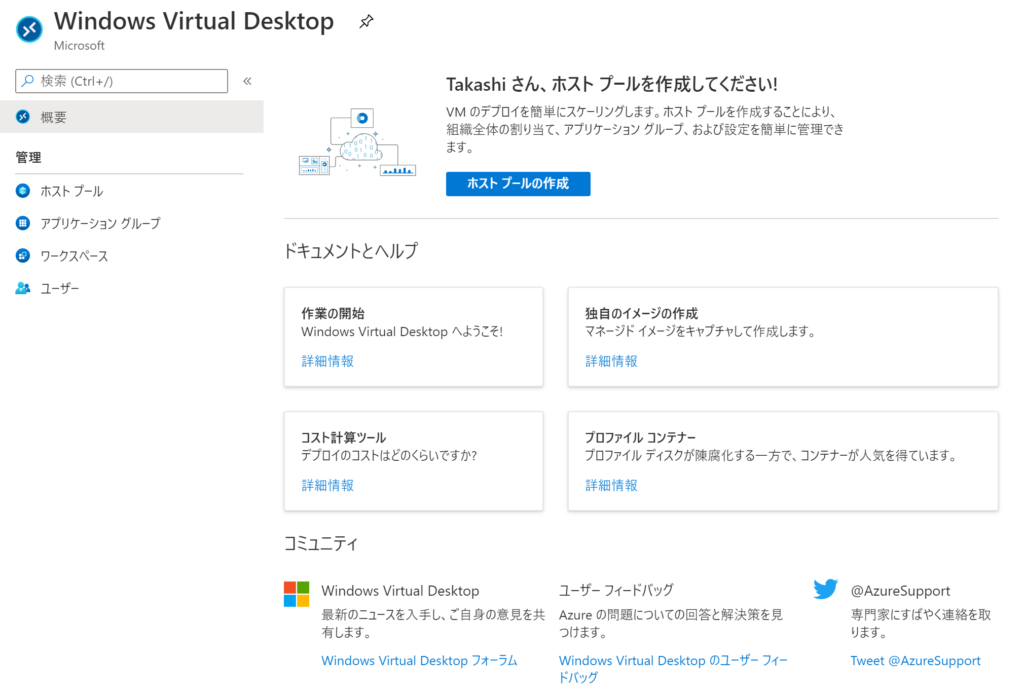Image resolution: width=1024 pixels, height=693 pixels.
Task: Click the Takashi さん host pool headline
Action: (612, 84)
